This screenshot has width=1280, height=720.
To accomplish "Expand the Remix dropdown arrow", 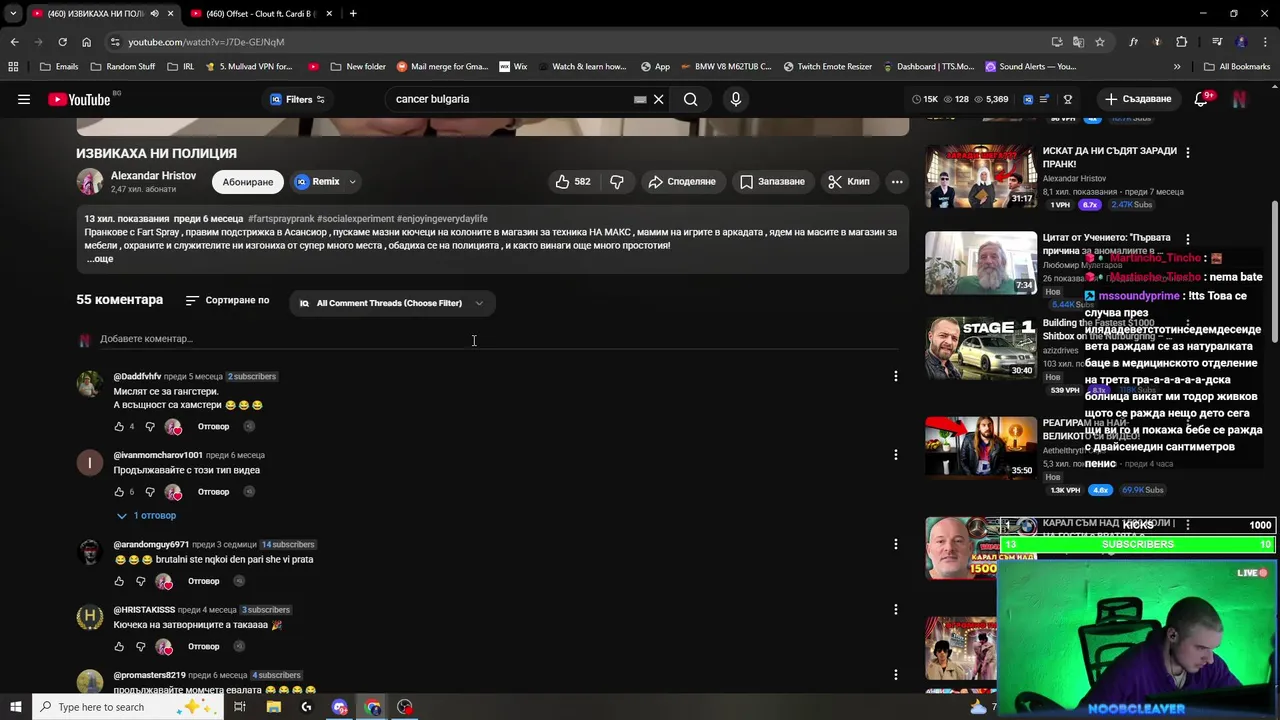I will coord(353,182).
